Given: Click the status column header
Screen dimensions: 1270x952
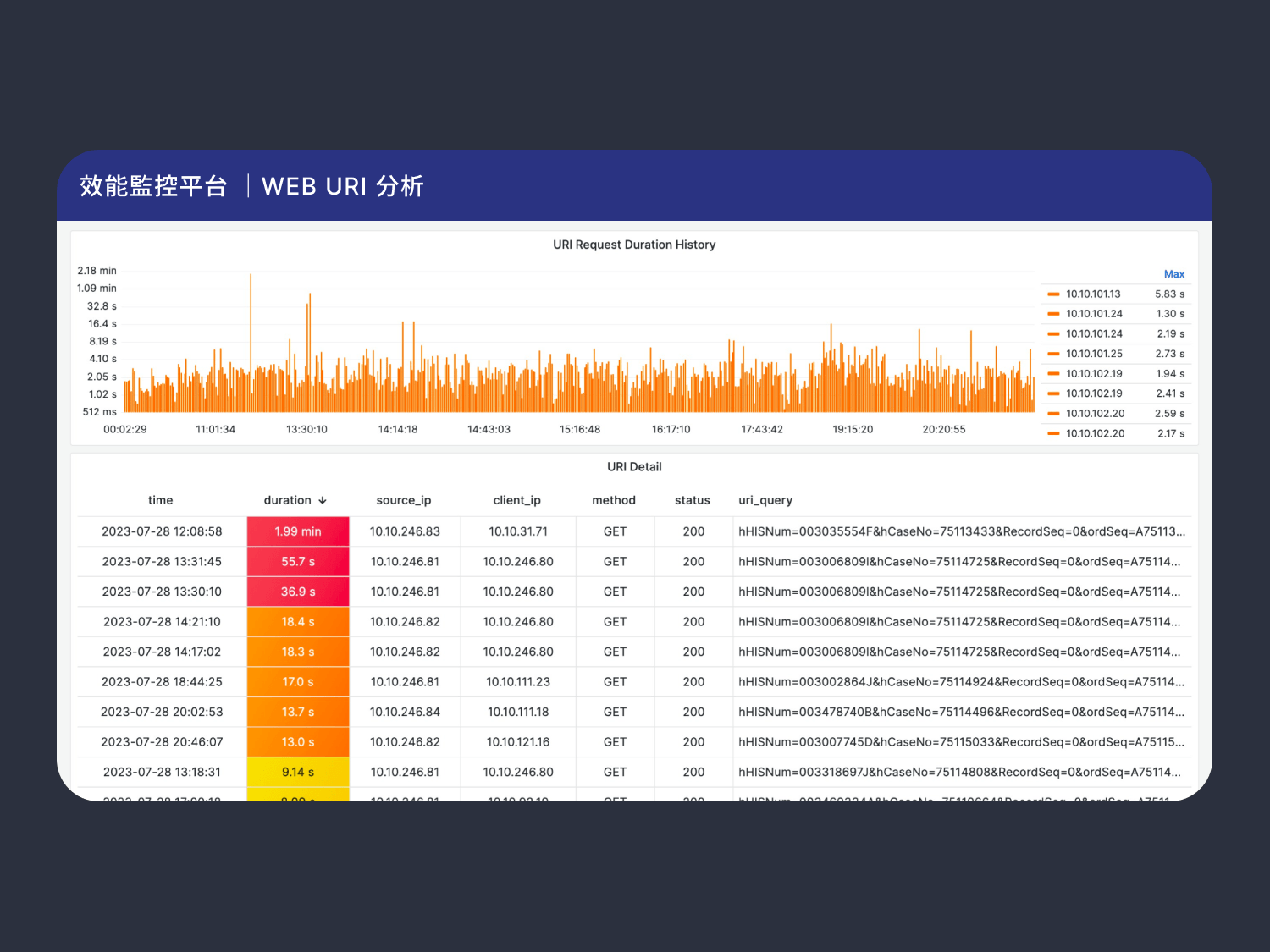Looking at the screenshot, I should [x=692, y=501].
